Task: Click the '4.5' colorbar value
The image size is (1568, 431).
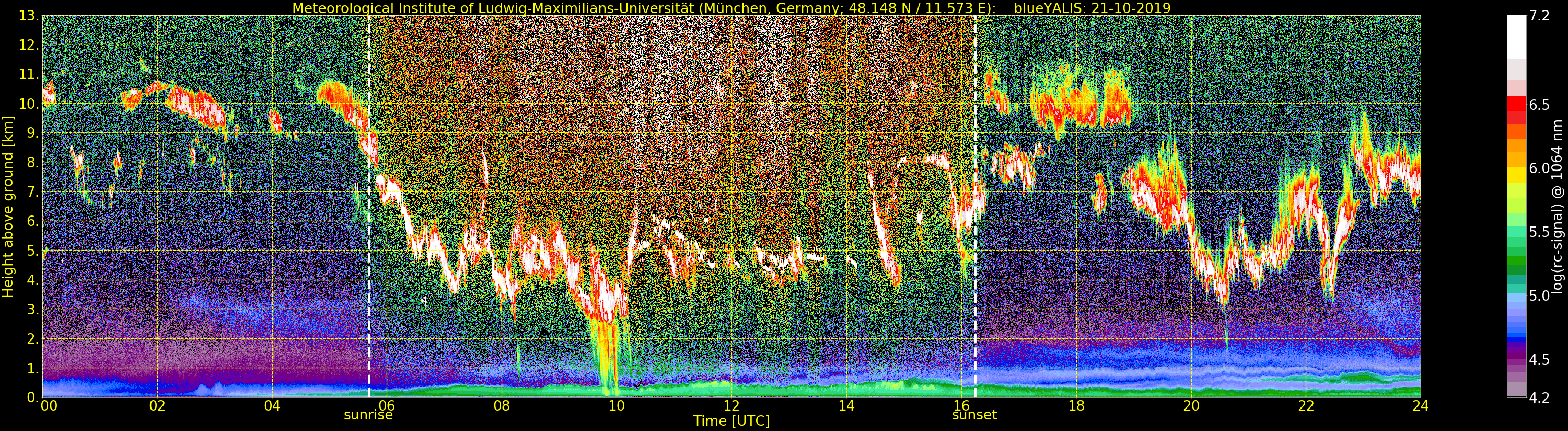Action: pyautogui.click(x=1539, y=360)
